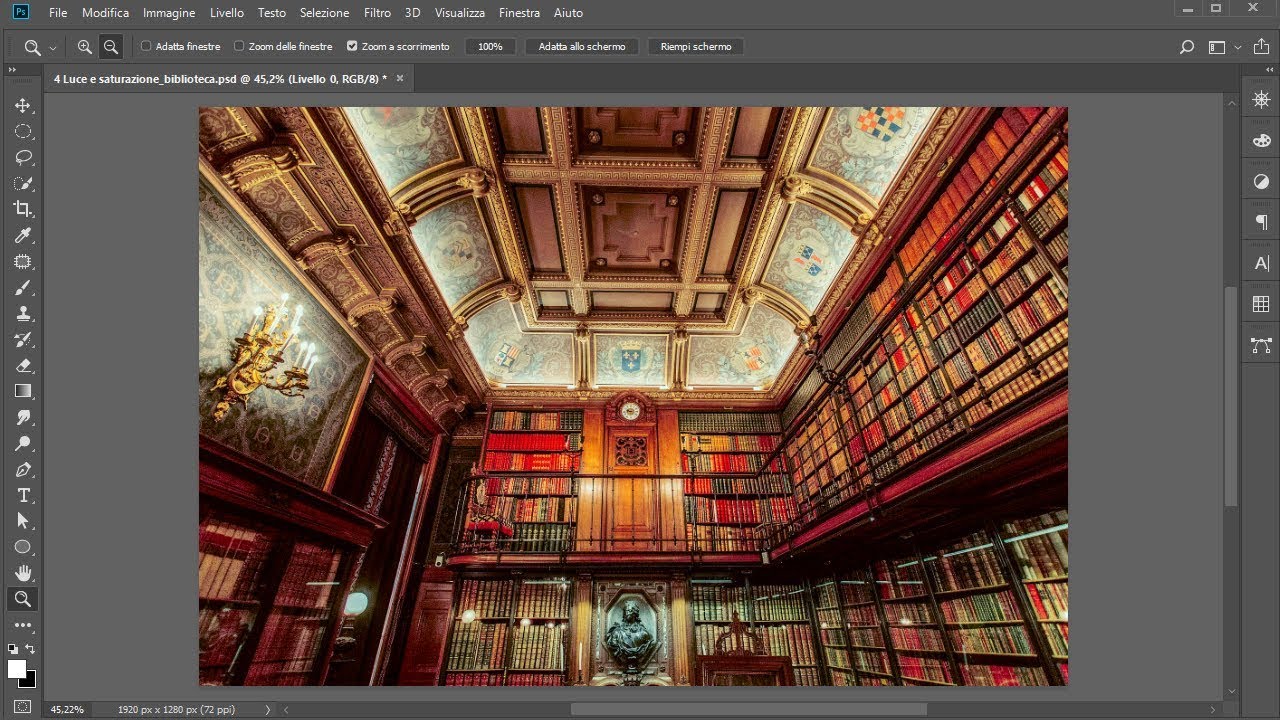Open the Zoom tool preset dropdown arrow

tap(53, 47)
